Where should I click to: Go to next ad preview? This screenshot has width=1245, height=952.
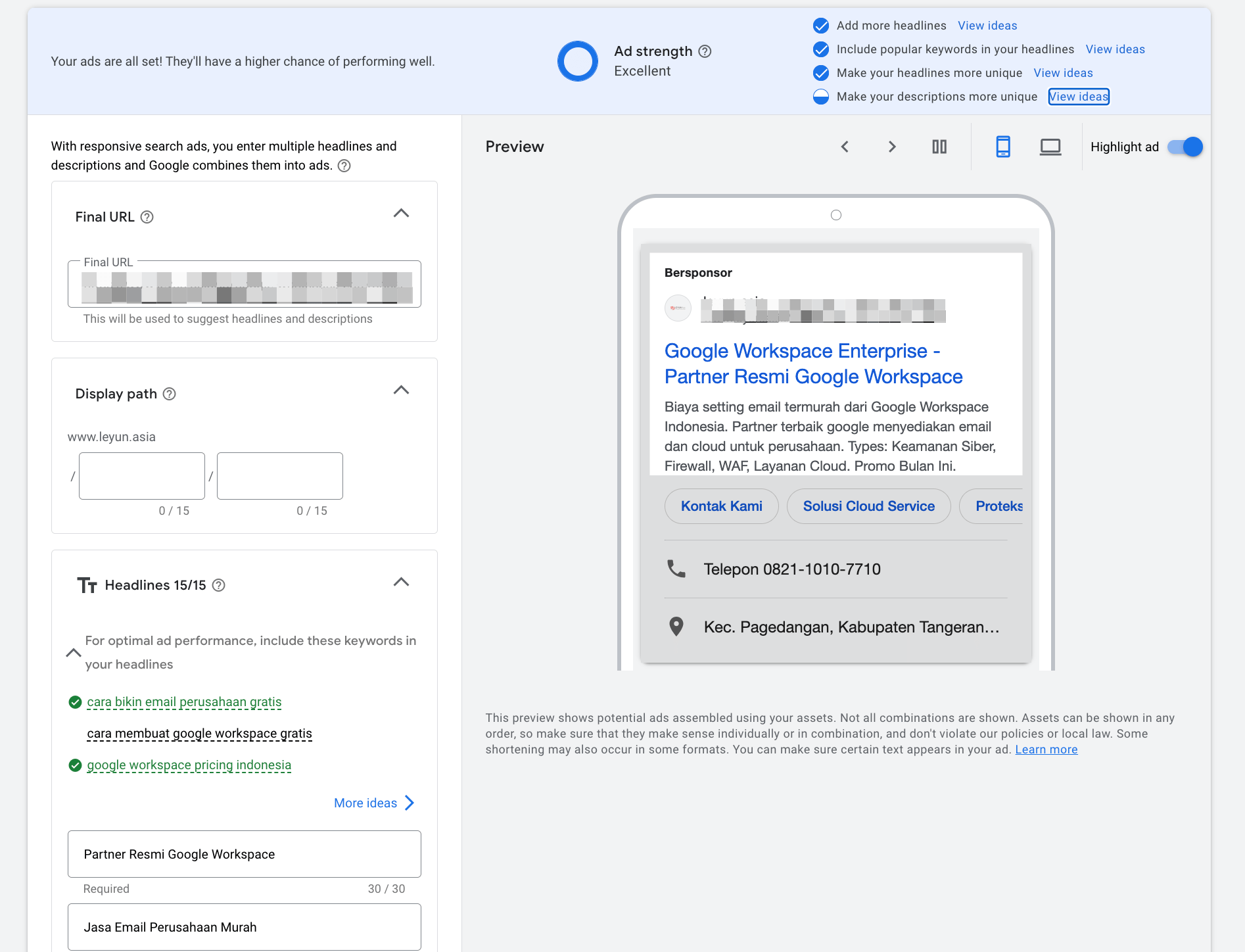tap(892, 147)
